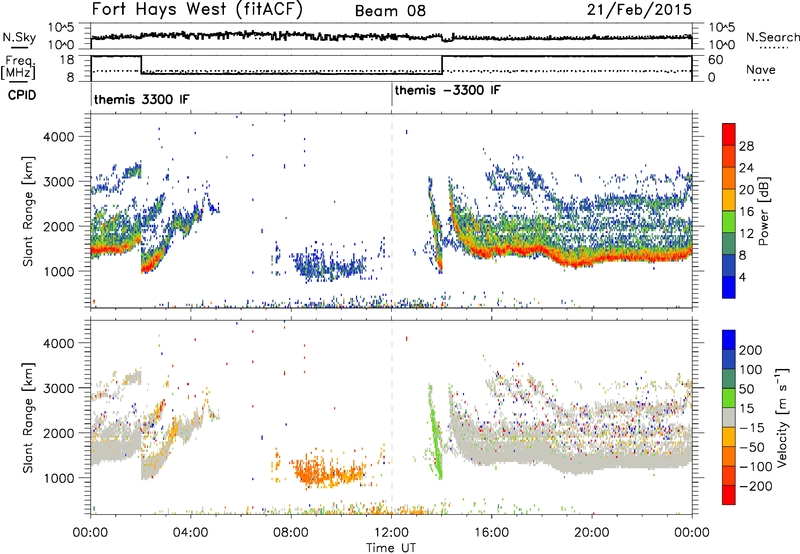Click the "N.Search" legend label
Image resolution: width=800 pixels, height=554 pixels.
pos(772,37)
